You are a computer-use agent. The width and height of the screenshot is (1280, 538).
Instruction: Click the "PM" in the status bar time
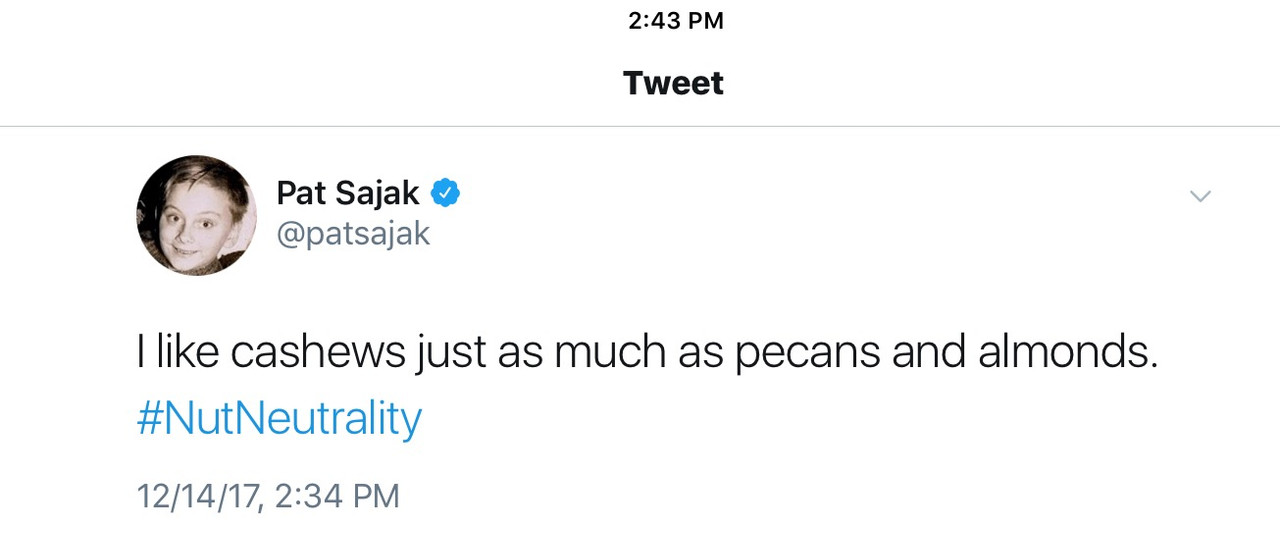(706, 21)
